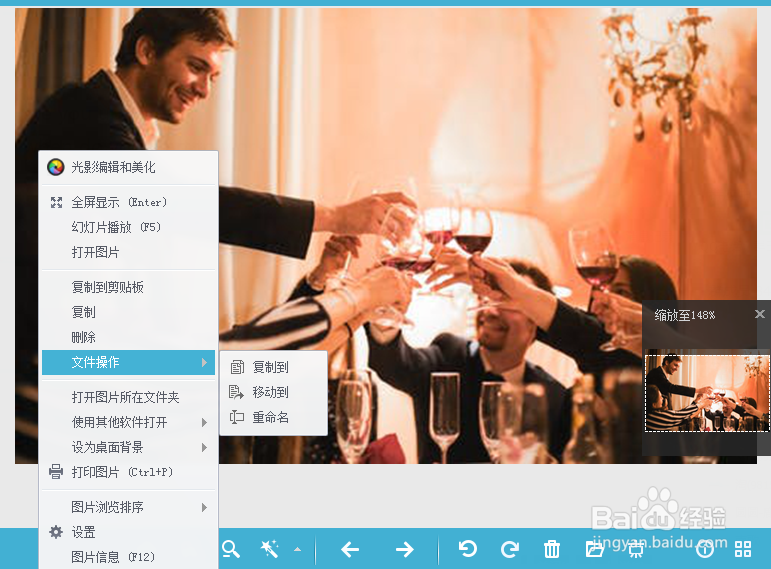Choose 打开图片 menu entry
This screenshot has height=569, width=771.
(128, 252)
